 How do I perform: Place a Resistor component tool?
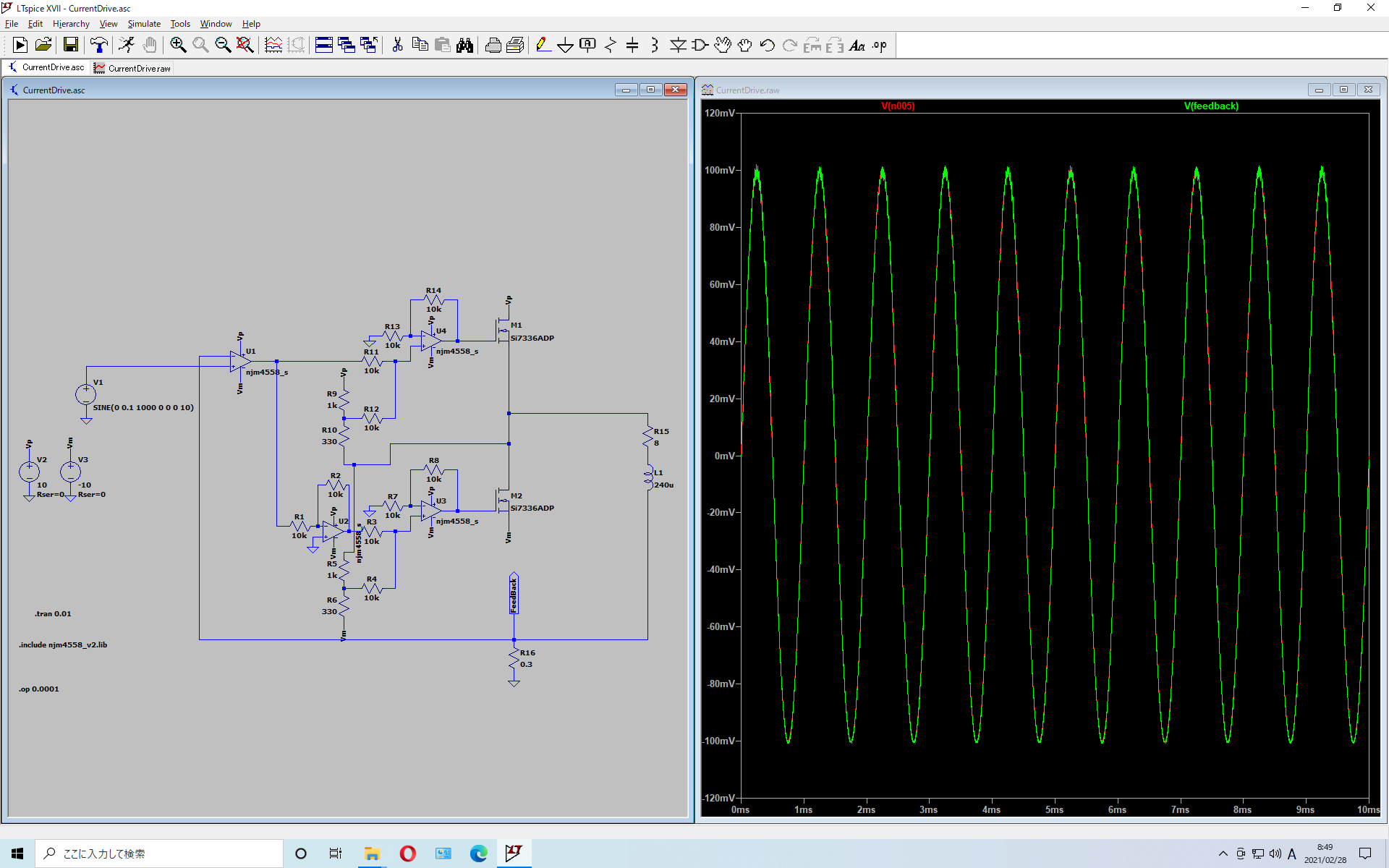point(611,46)
